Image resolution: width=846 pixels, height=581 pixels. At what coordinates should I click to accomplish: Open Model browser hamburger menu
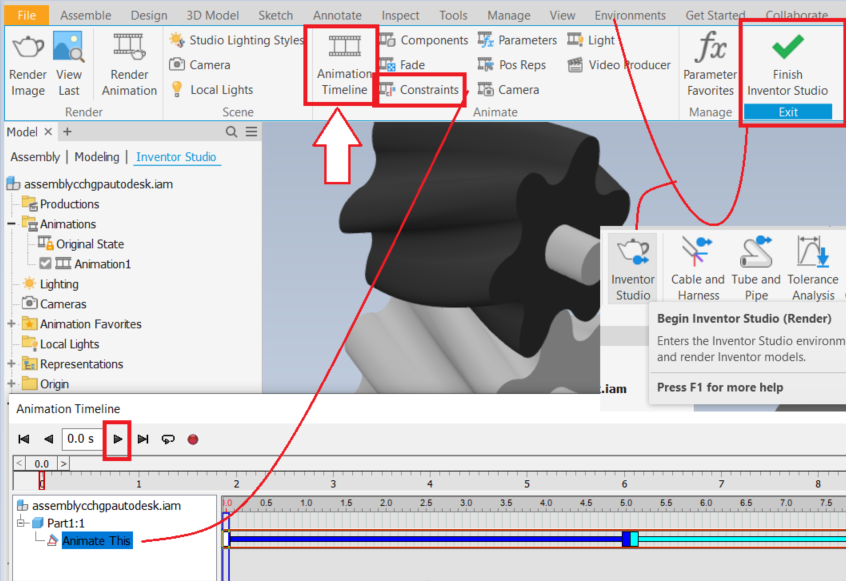point(251,132)
